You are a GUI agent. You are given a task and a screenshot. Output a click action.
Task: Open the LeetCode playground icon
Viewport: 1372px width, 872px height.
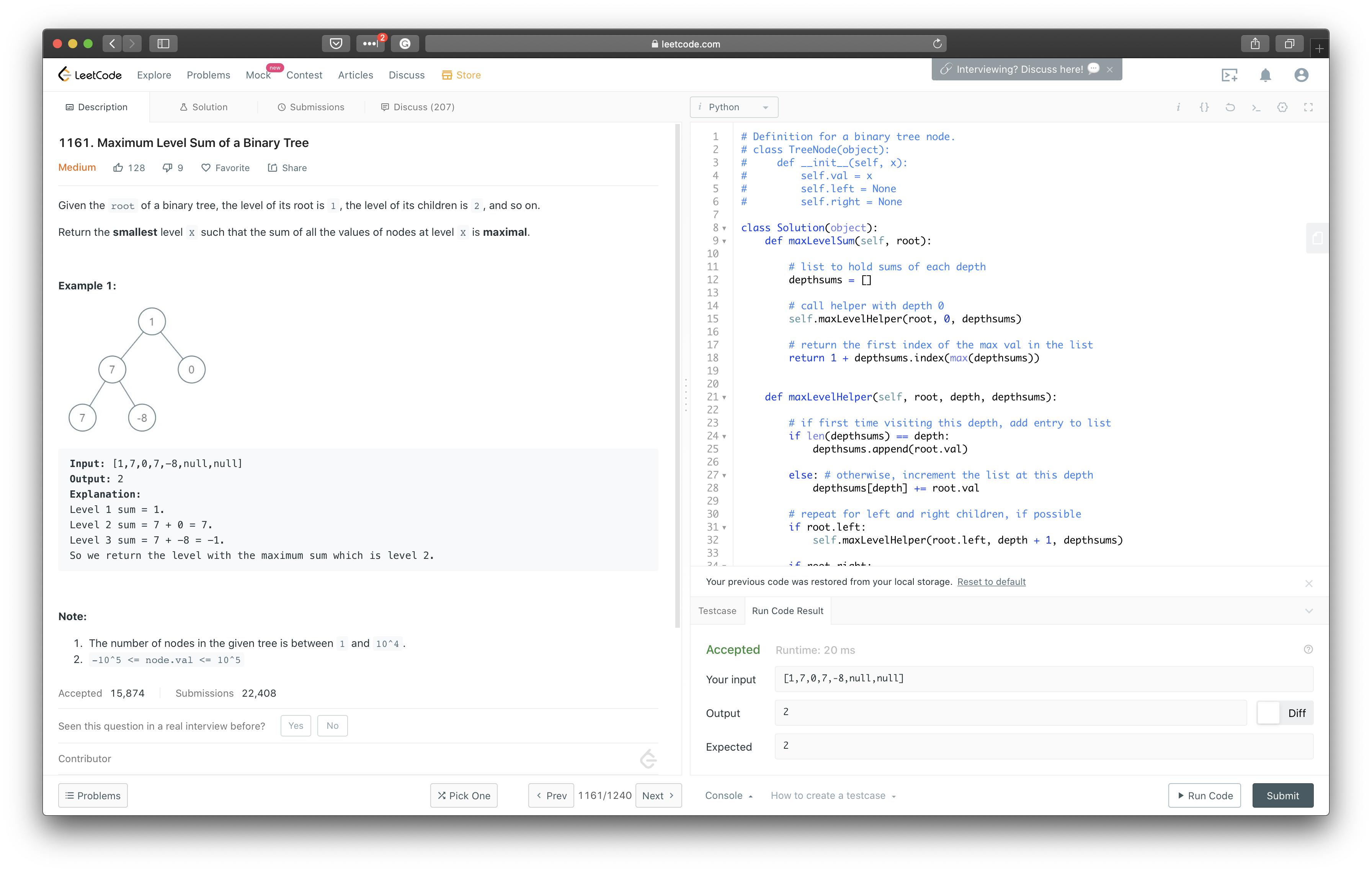(1229, 75)
